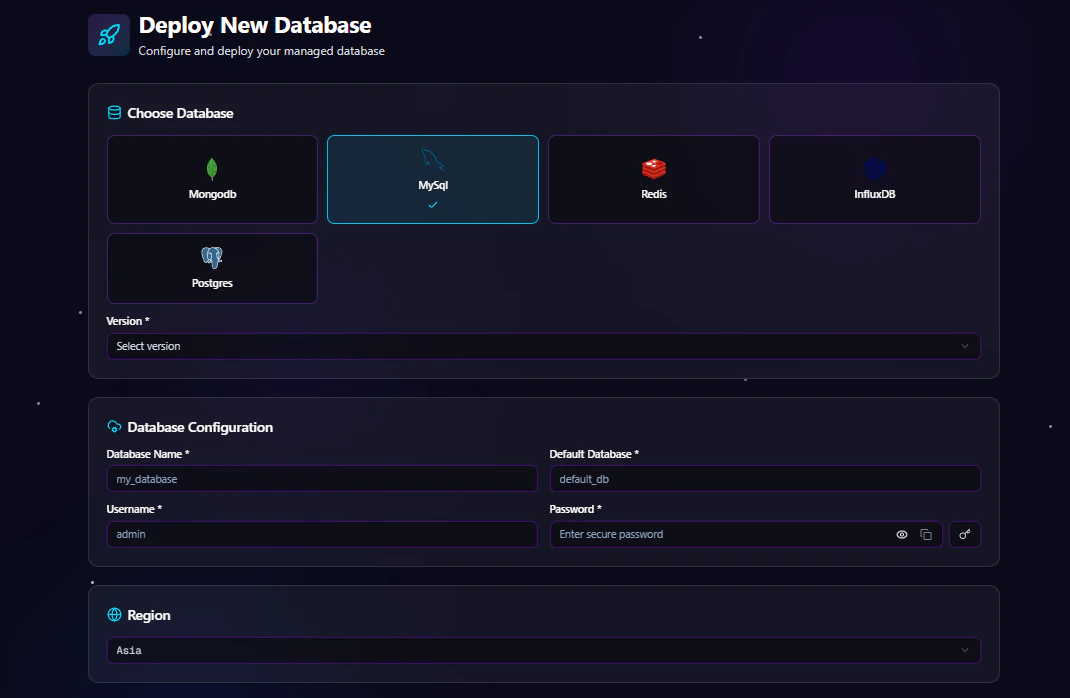Click the Postgres label text
The width and height of the screenshot is (1070, 698).
click(212, 283)
